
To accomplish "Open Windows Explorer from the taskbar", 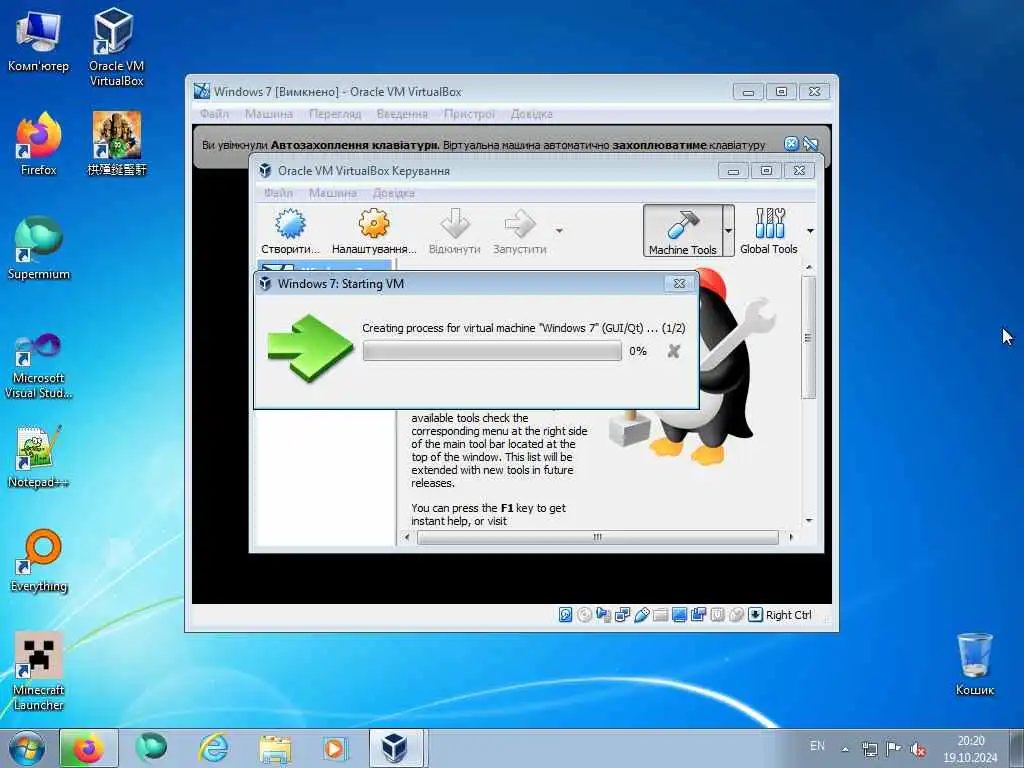I will click(x=275, y=748).
